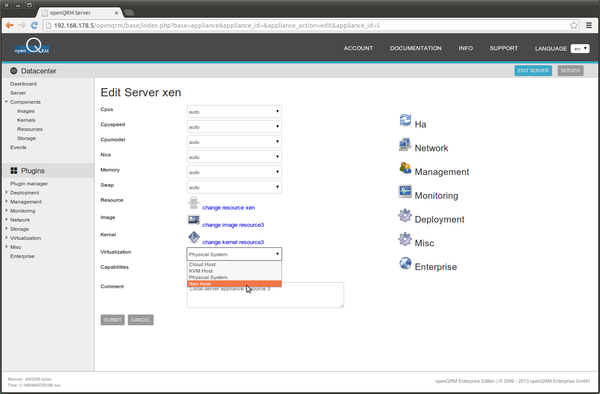The height and width of the screenshot is (394, 600).
Task: Open Events in sidebar
Action: pos(18,147)
